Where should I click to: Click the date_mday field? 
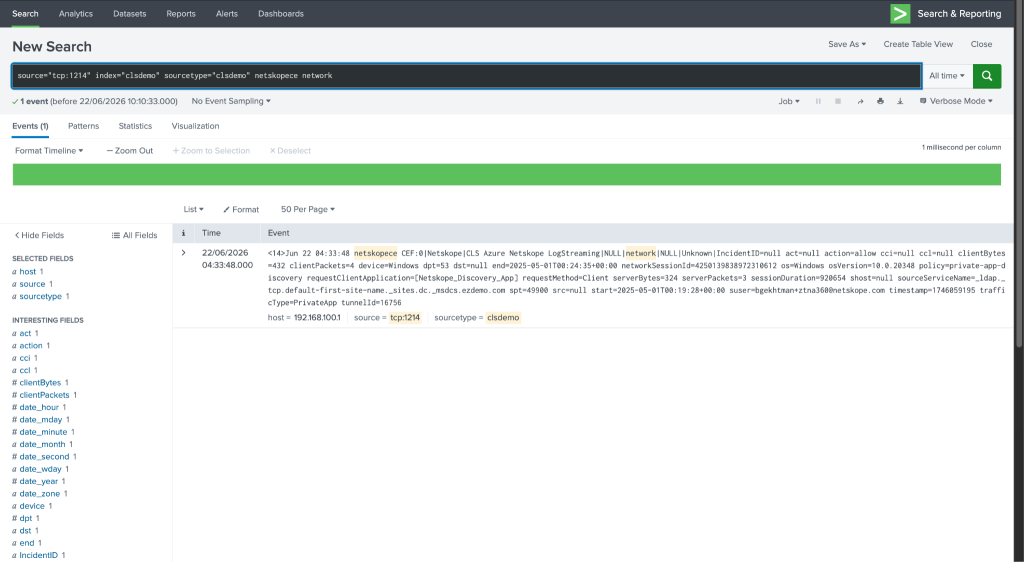40,420
